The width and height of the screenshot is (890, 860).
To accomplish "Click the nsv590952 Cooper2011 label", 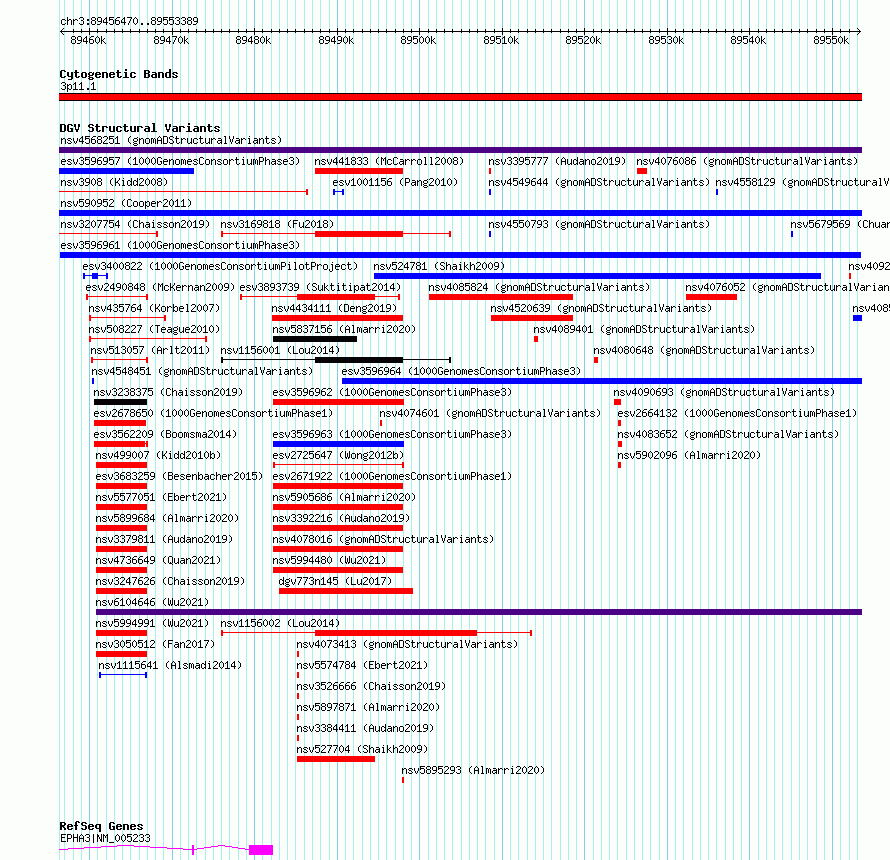I will tap(126, 203).
